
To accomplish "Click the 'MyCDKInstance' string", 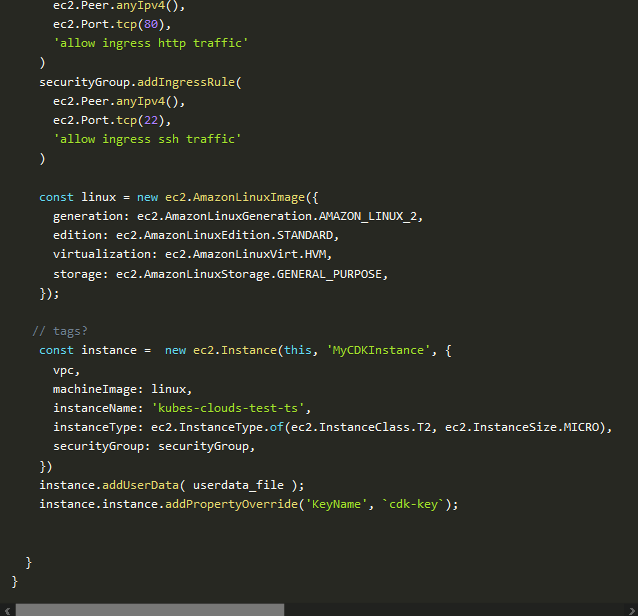I will click(x=378, y=350).
